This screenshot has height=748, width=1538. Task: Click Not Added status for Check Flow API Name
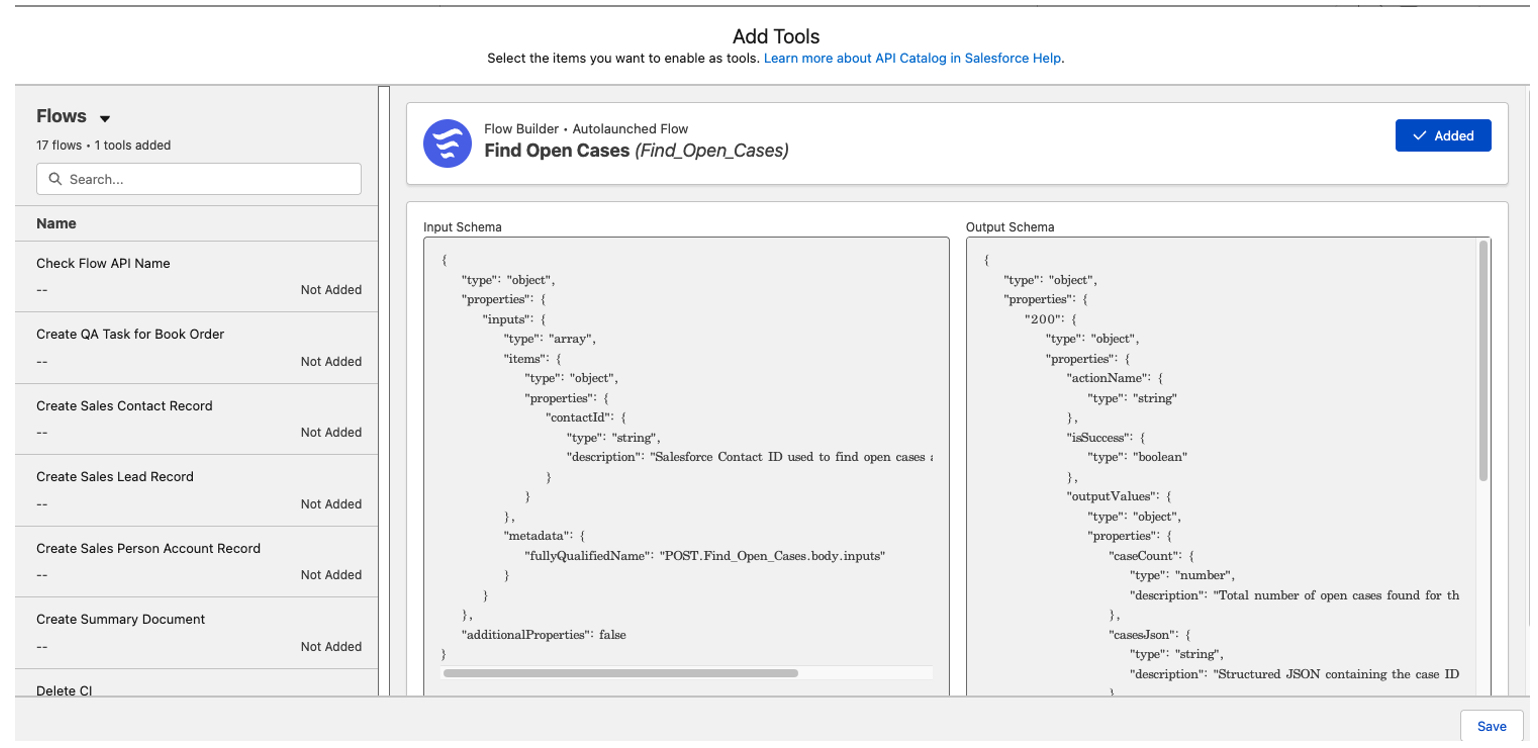click(x=331, y=290)
